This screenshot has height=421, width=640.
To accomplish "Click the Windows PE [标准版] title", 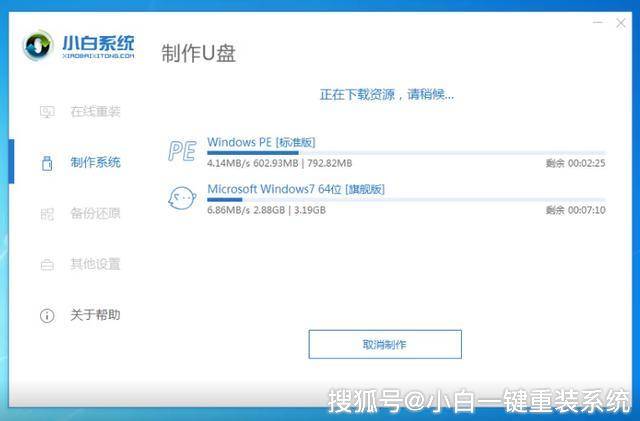I will tap(261, 142).
